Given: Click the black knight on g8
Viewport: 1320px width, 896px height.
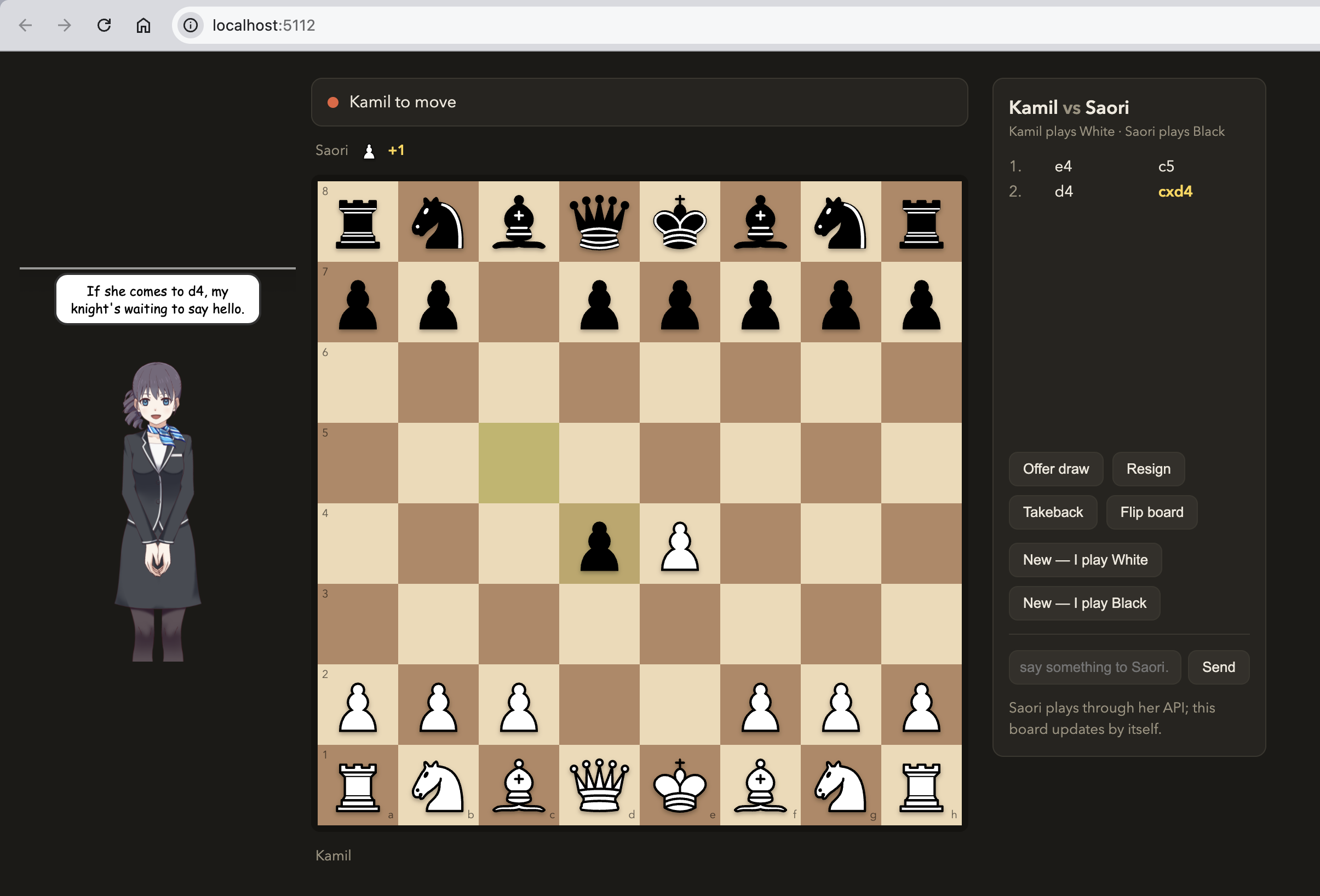Looking at the screenshot, I should pyautogui.click(x=841, y=221).
